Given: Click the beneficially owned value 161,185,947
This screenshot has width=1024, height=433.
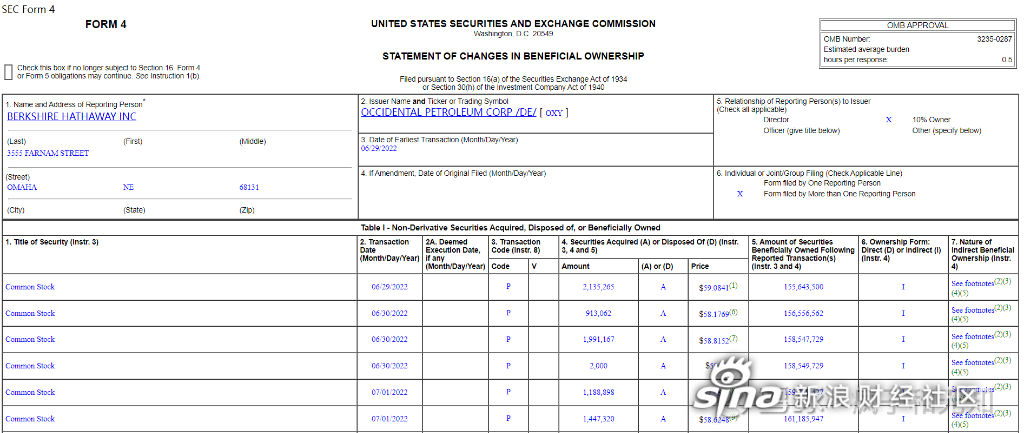Looking at the screenshot, I should click(x=805, y=419).
